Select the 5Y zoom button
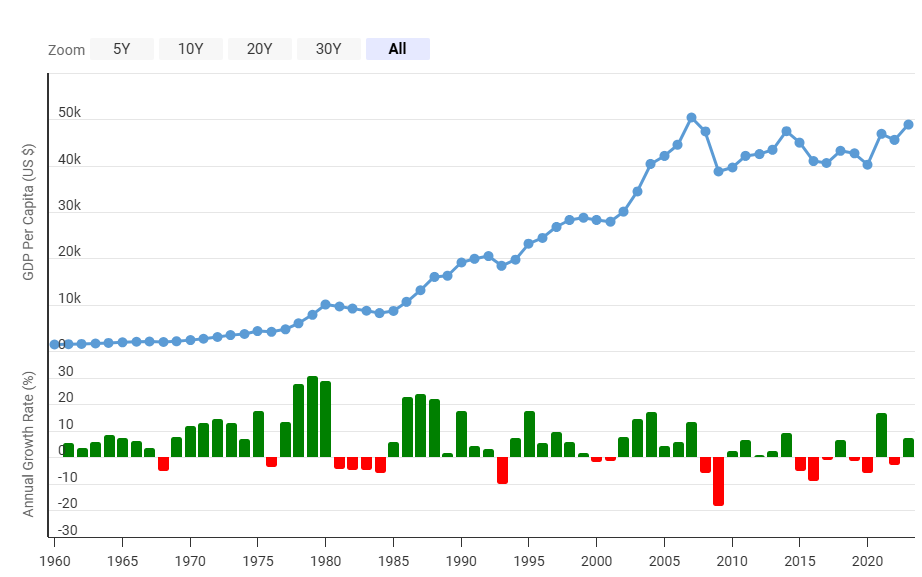Viewport: 922px width, 577px height. [122, 49]
